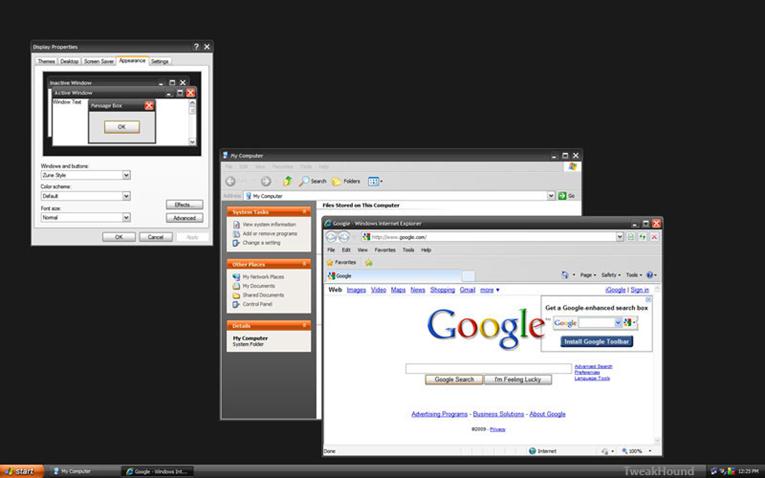Click the Go button beside Address bar
The height and width of the screenshot is (478, 765).
pyautogui.click(x=567, y=196)
